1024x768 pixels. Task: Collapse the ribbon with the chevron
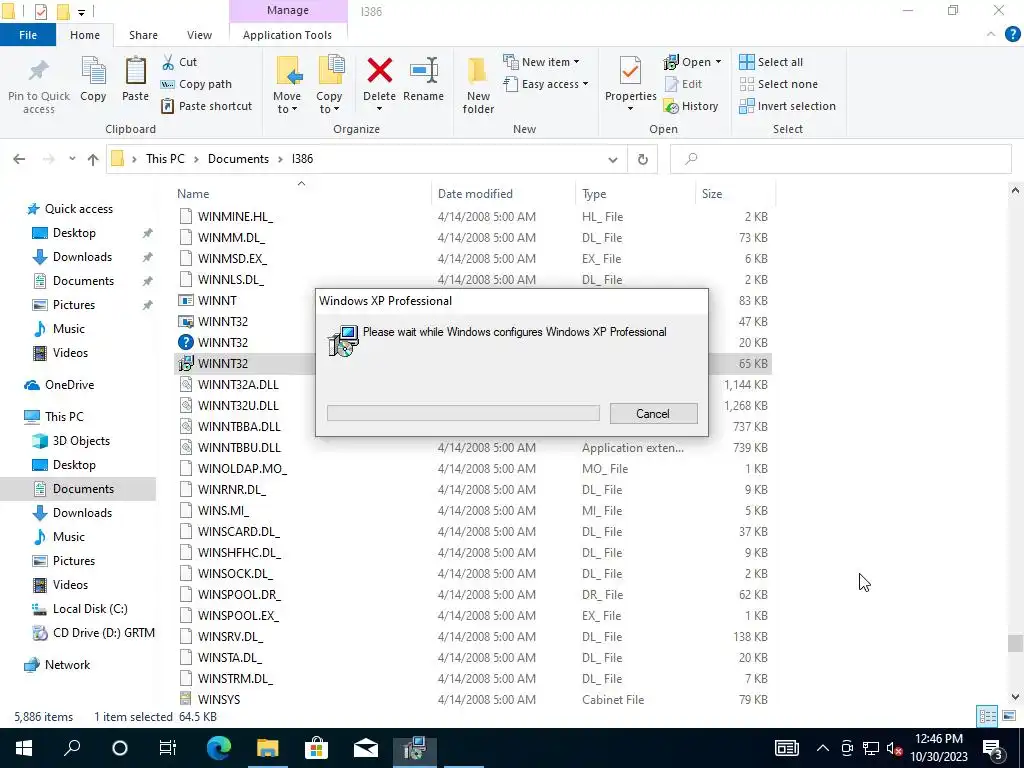[991, 34]
